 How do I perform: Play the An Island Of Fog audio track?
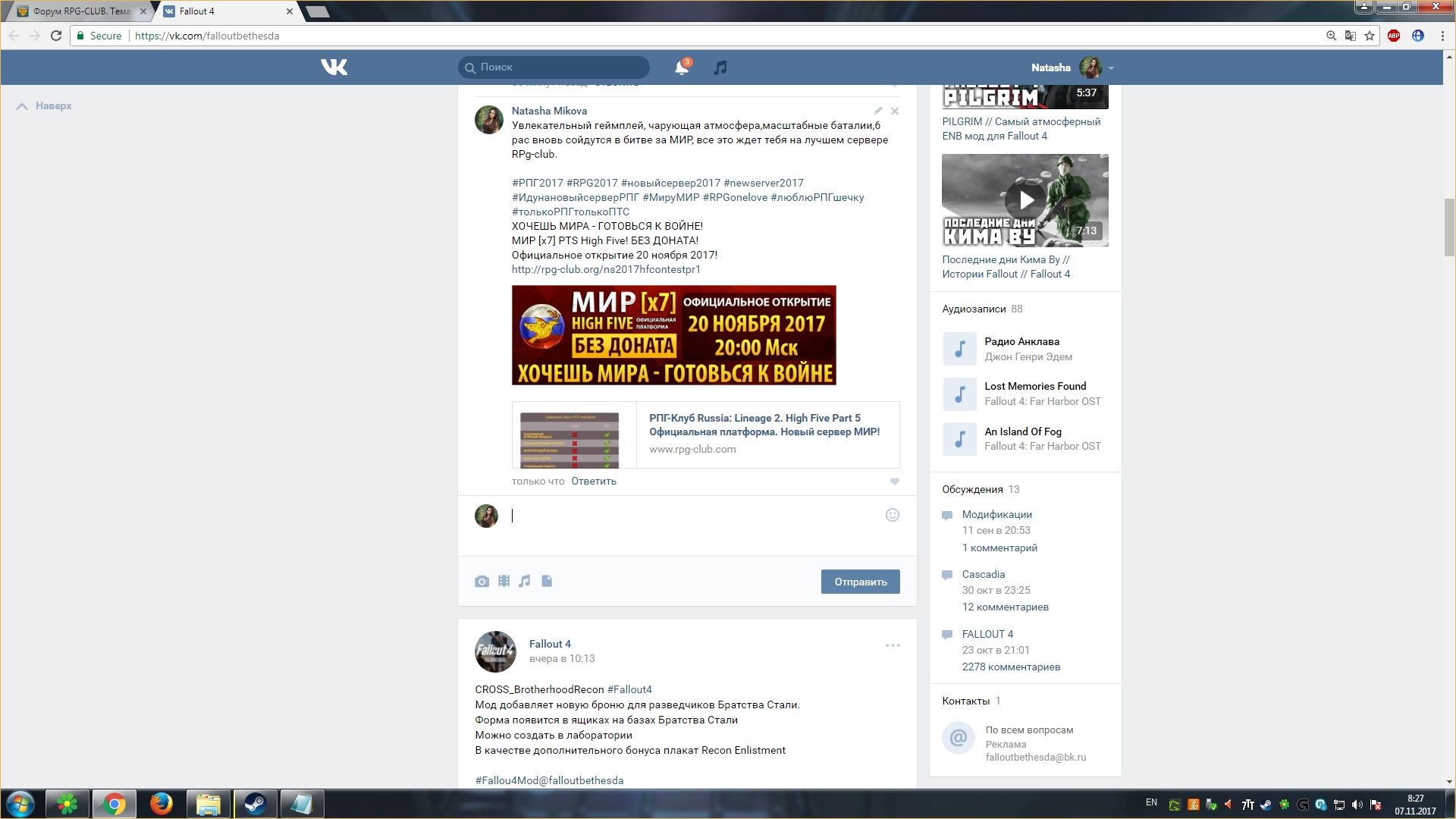(959, 438)
